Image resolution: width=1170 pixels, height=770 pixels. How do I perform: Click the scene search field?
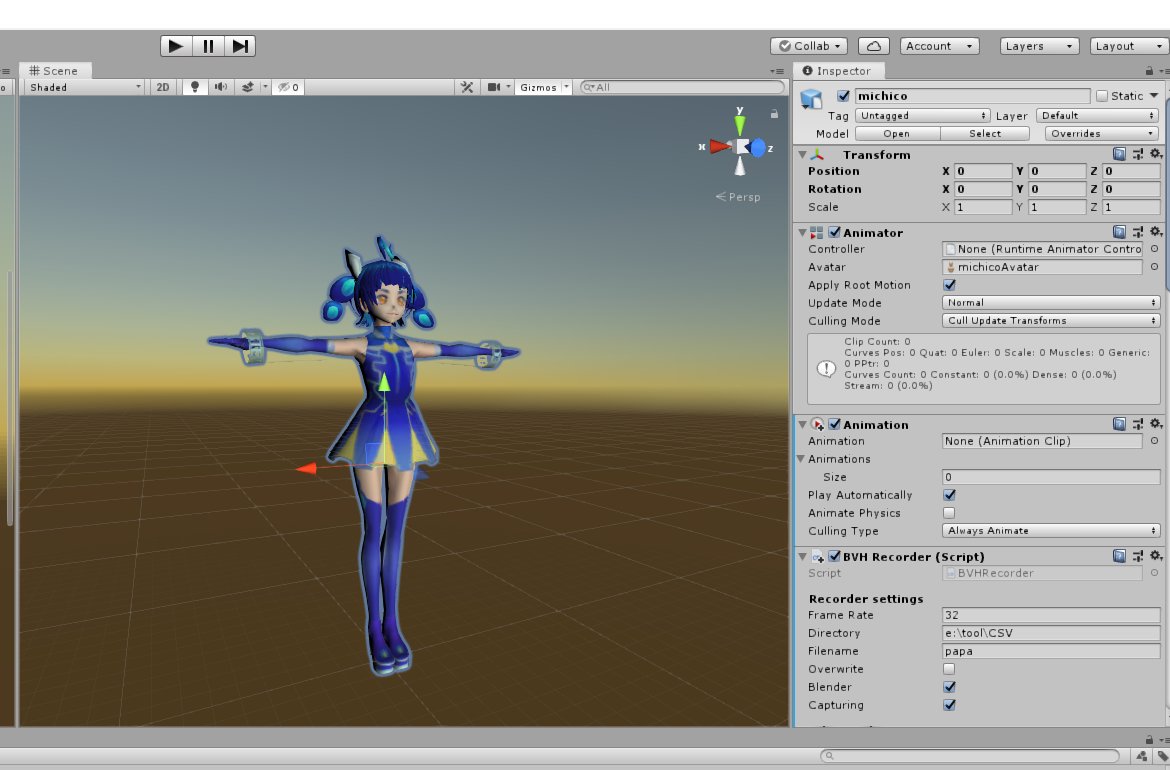(x=683, y=87)
